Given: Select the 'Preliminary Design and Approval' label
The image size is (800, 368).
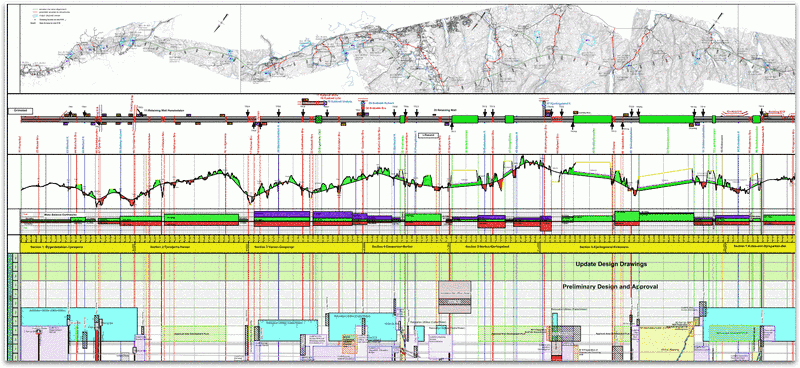Looking at the screenshot, I should coord(610,287).
